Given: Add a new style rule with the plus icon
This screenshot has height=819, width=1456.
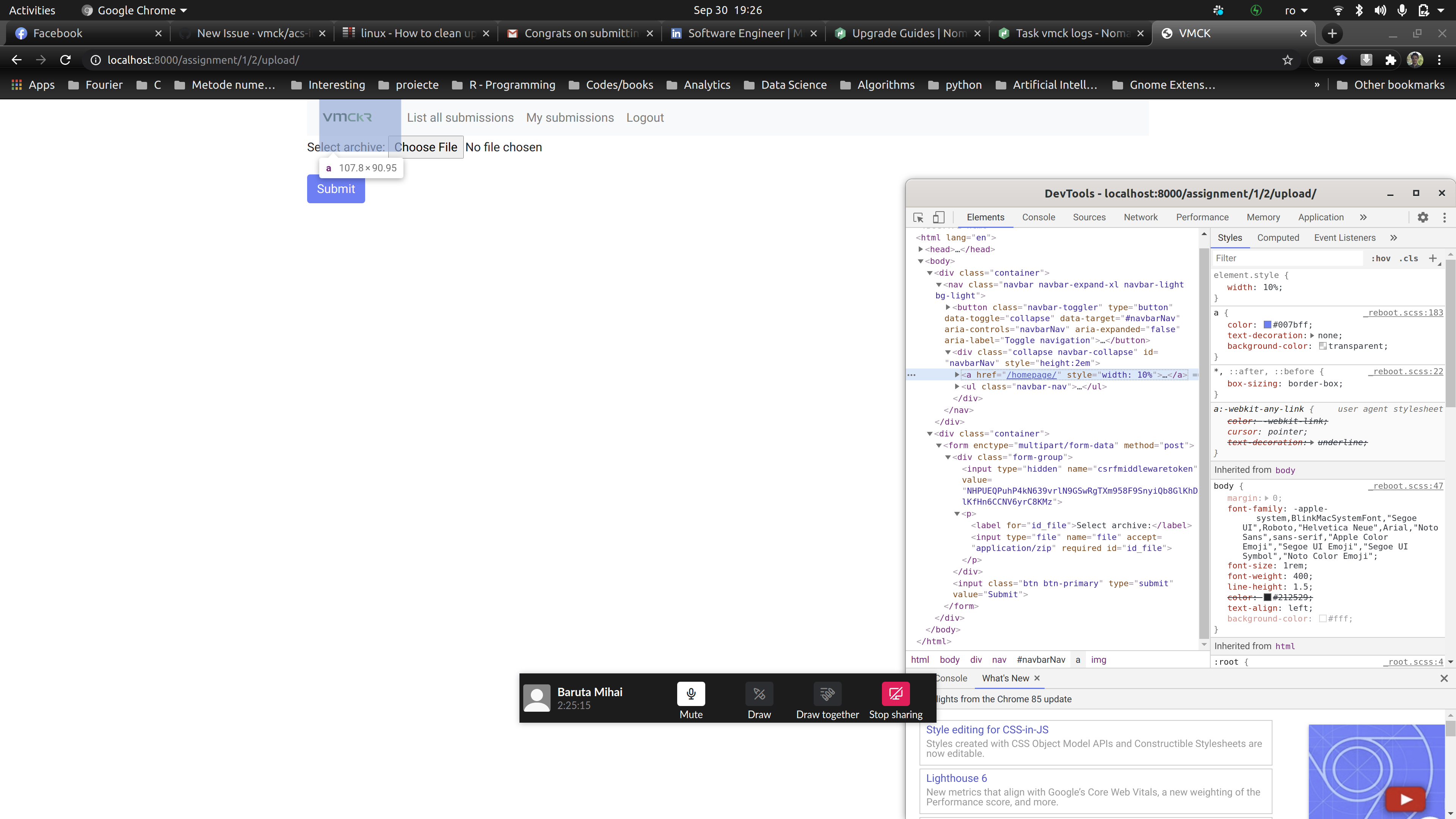Looking at the screenshot, I should pos(1432,258).
